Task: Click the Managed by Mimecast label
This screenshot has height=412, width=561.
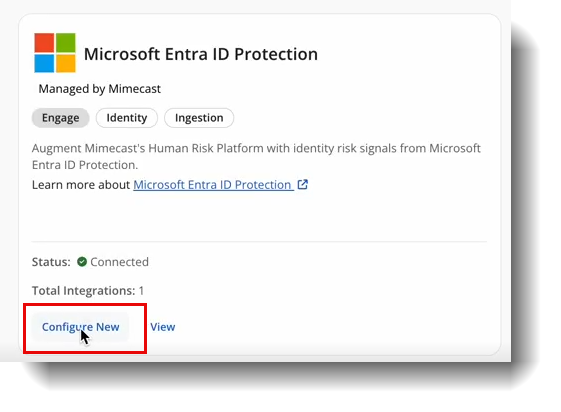Action: (100, 89)
